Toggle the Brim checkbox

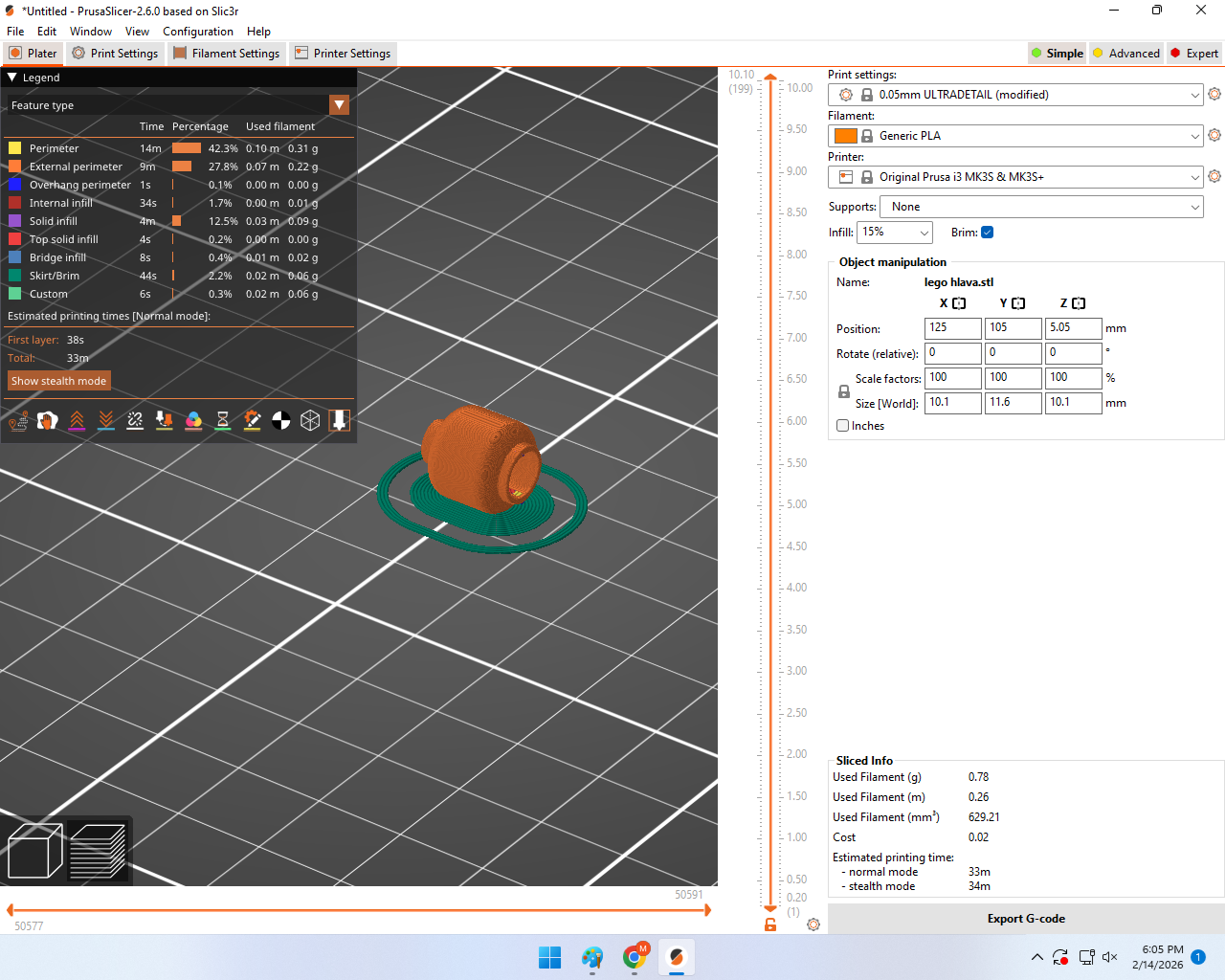click(x=988, y=233)
